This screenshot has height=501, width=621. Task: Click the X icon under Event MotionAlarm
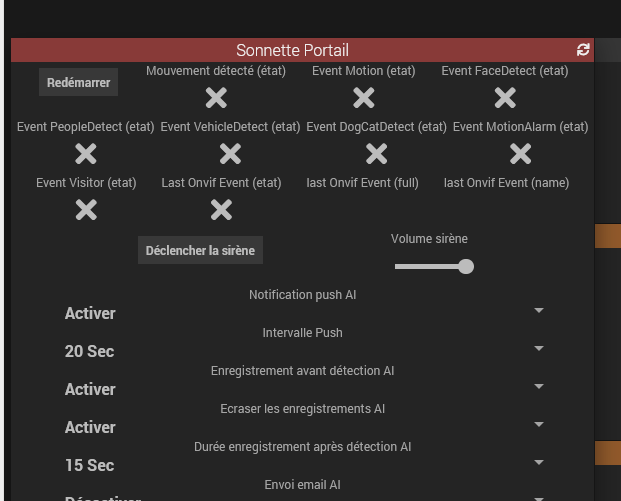tap(520, 153)
